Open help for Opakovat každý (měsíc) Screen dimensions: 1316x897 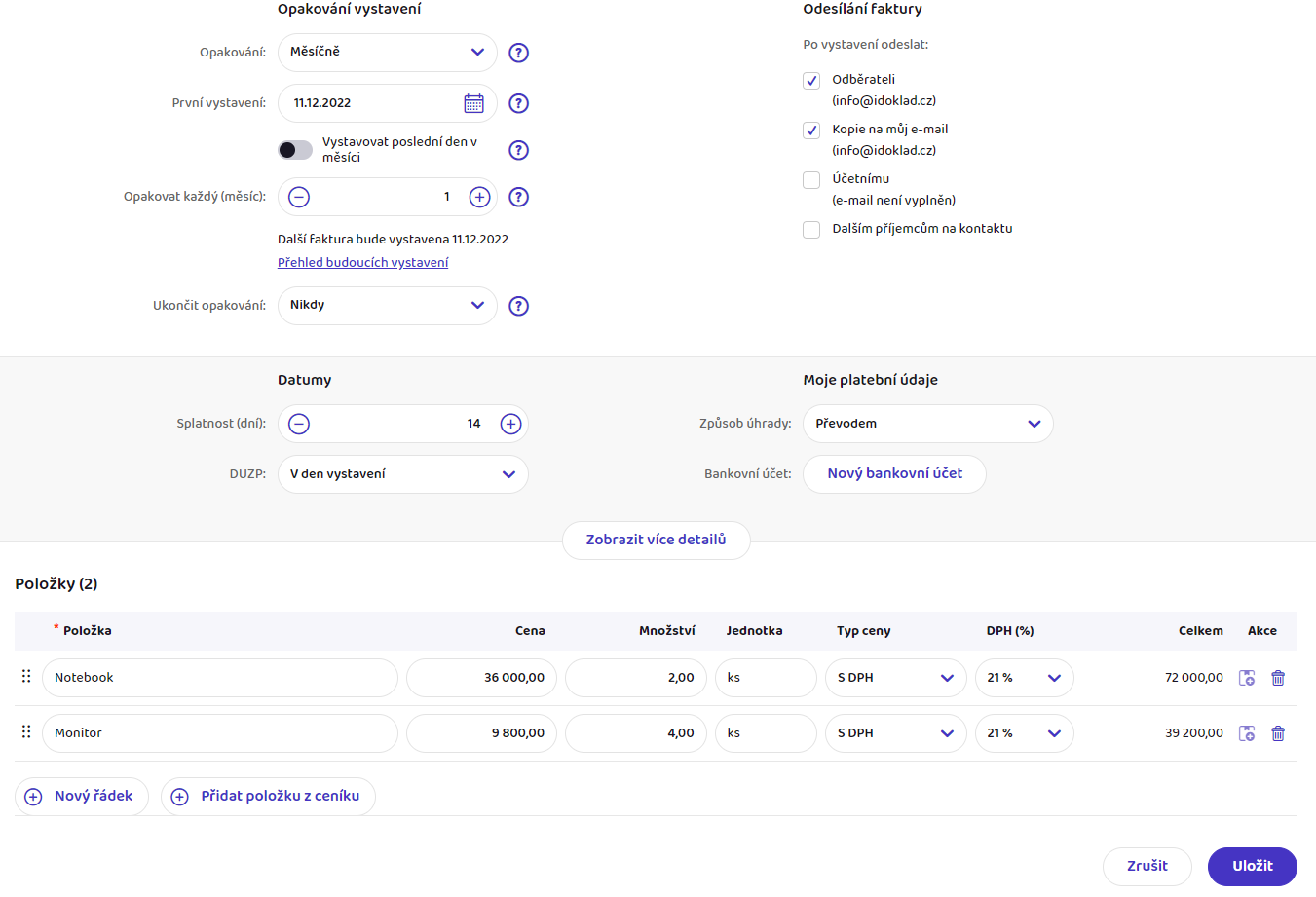pos(519,197)
